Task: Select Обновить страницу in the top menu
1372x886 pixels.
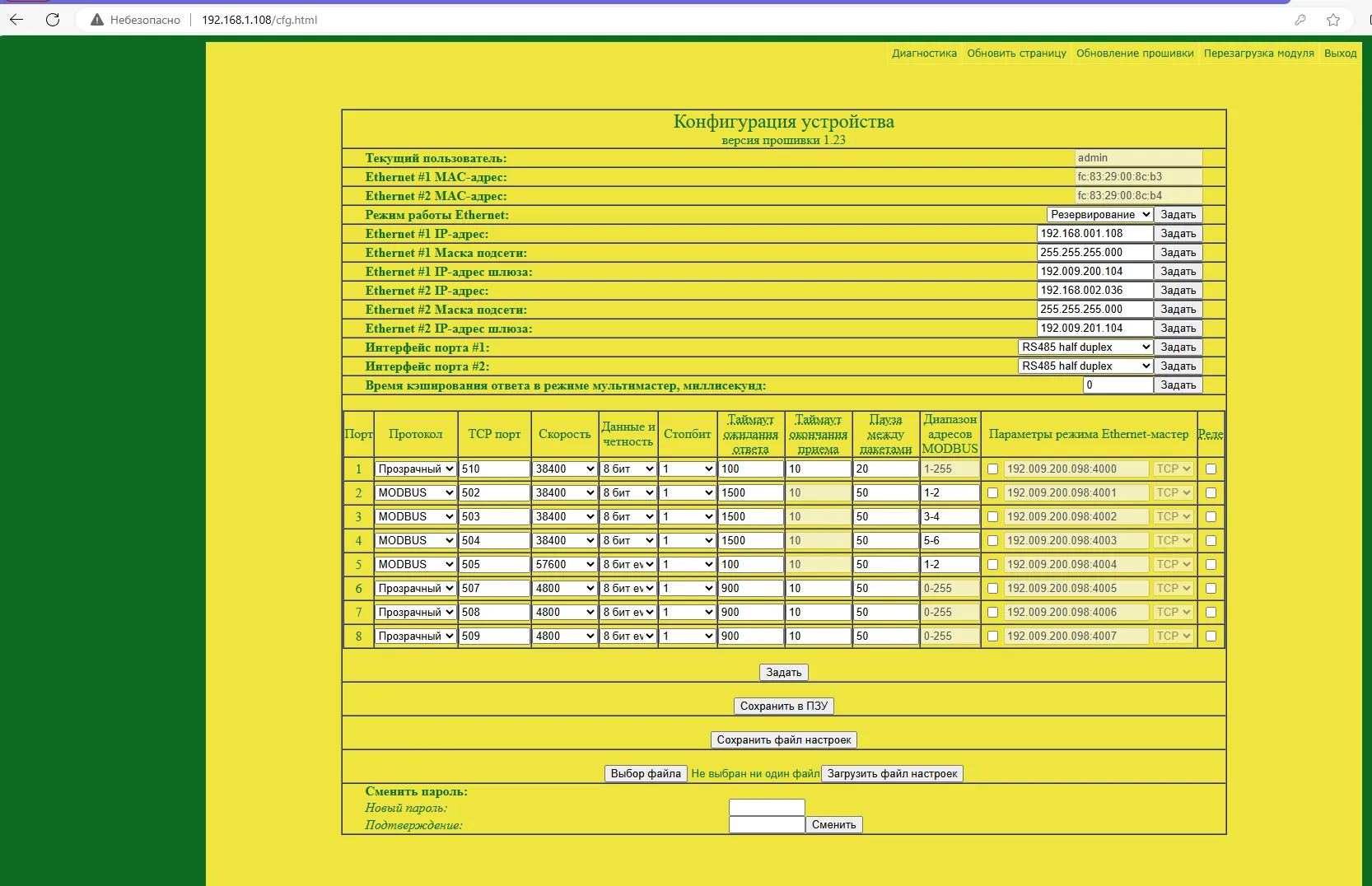Action: 1016,54
